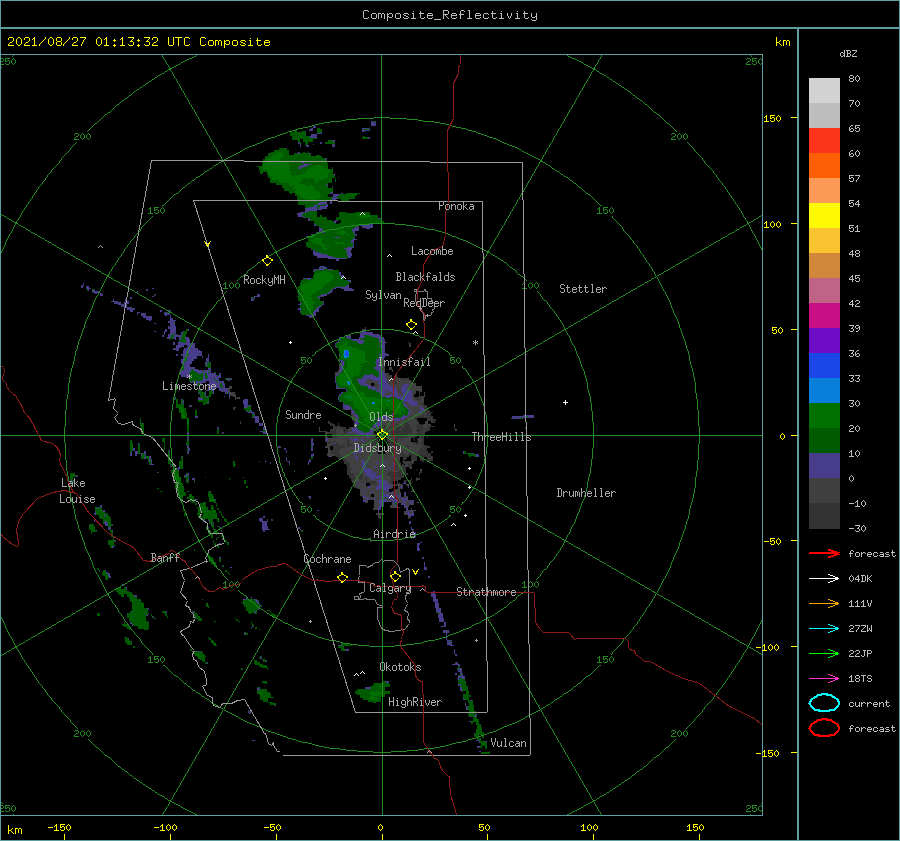900x841 pixels.
Task: Click the green 22JP arrow icon
Action: click(x=824, y=653)
